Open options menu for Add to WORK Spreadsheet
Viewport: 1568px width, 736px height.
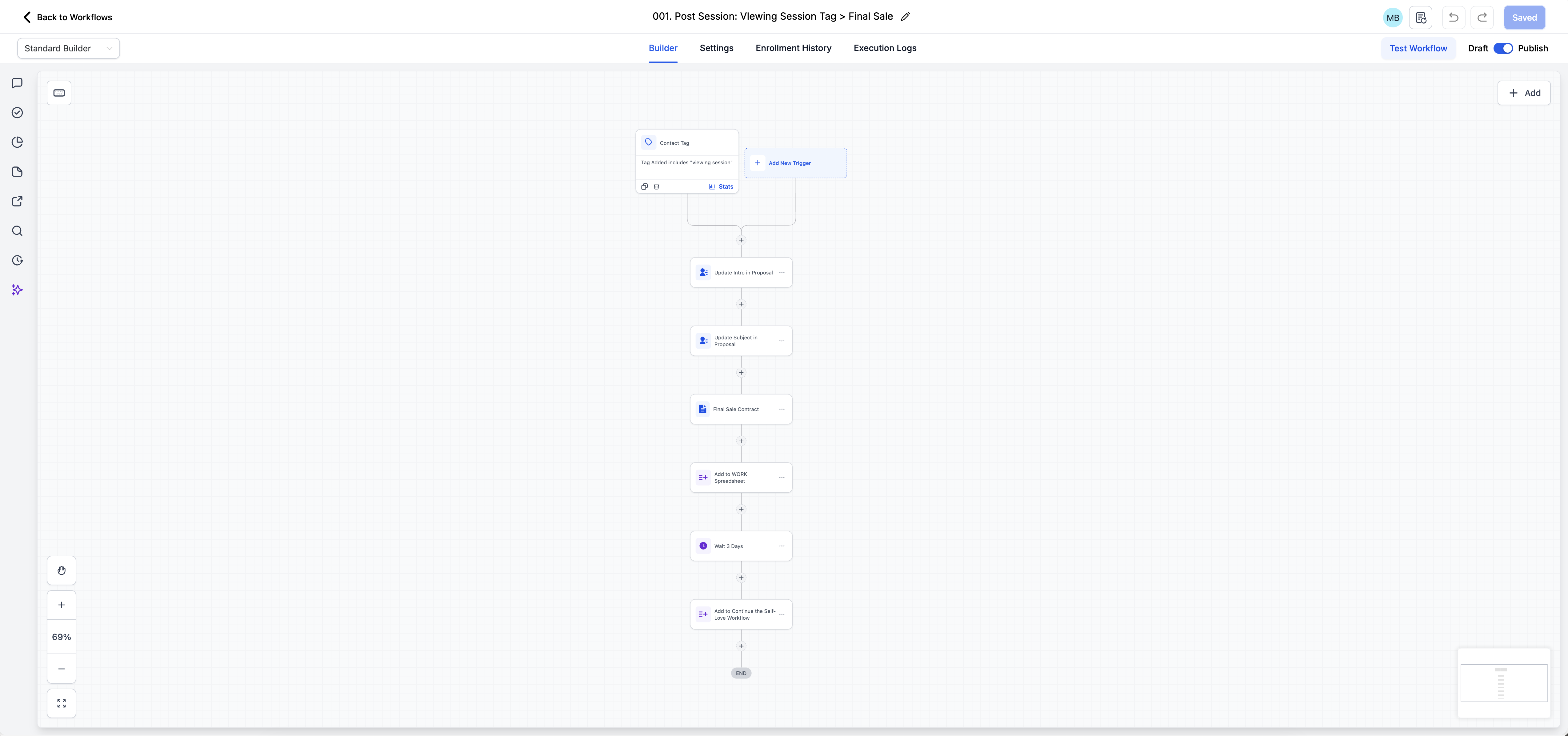click(782, 478)
